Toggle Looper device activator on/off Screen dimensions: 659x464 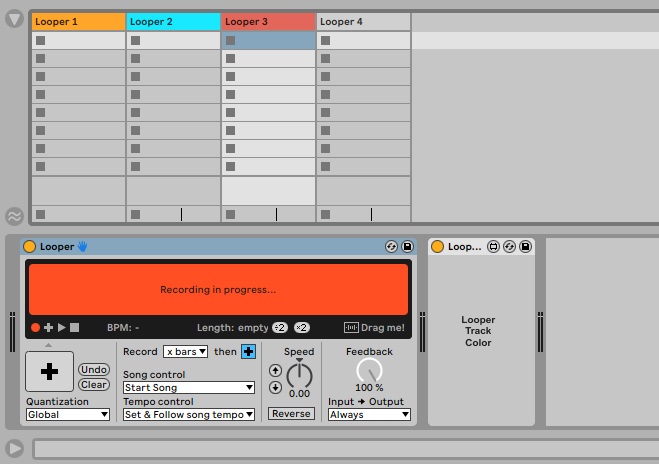pyautogui.click(x=30, y=247)
